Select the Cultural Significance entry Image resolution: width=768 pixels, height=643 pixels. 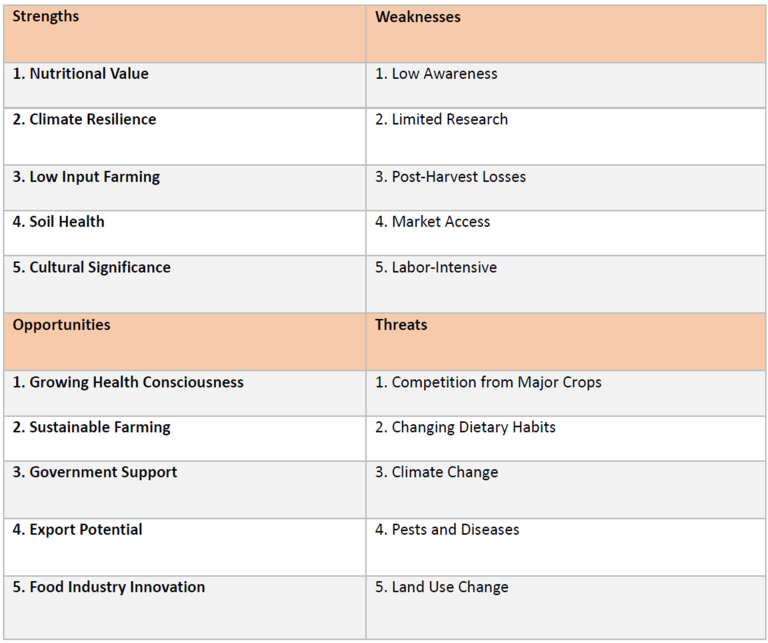pyautogui.click(x=92, y=268)
